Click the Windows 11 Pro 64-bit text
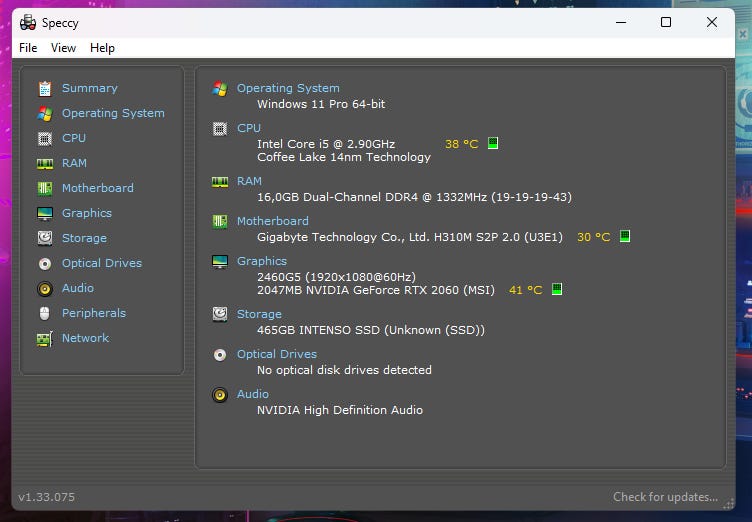 point(321,104)
